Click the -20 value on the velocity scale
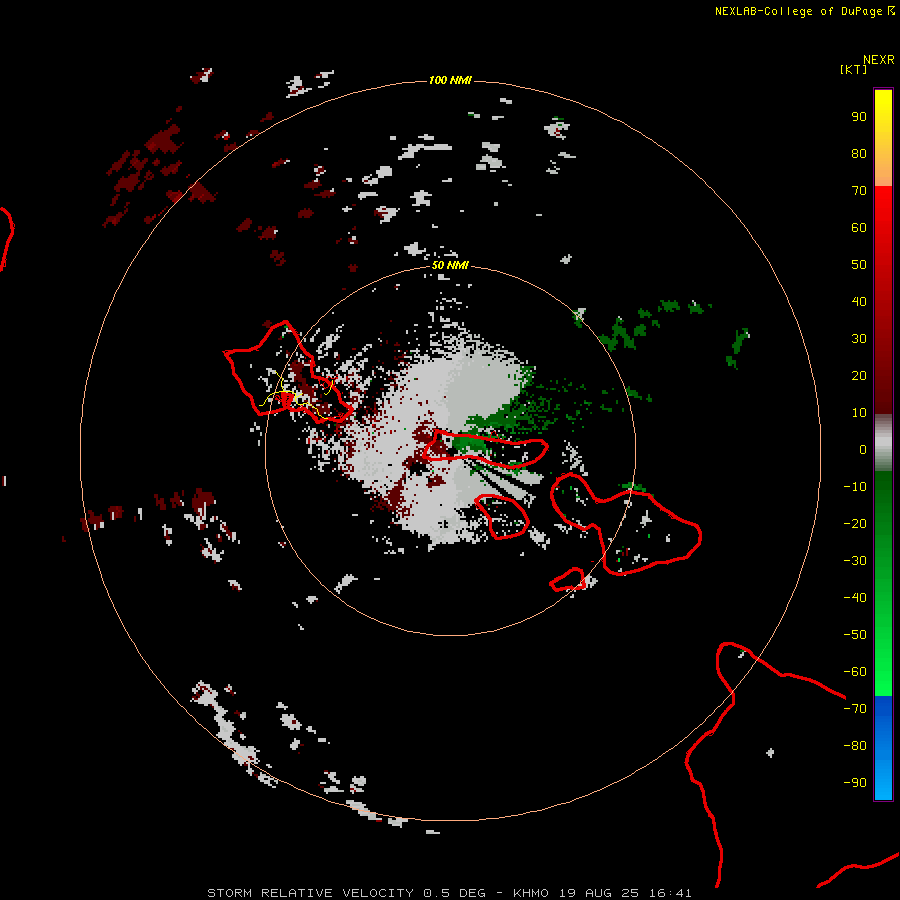Screen dimensions: 900x900 pos(855,524)
